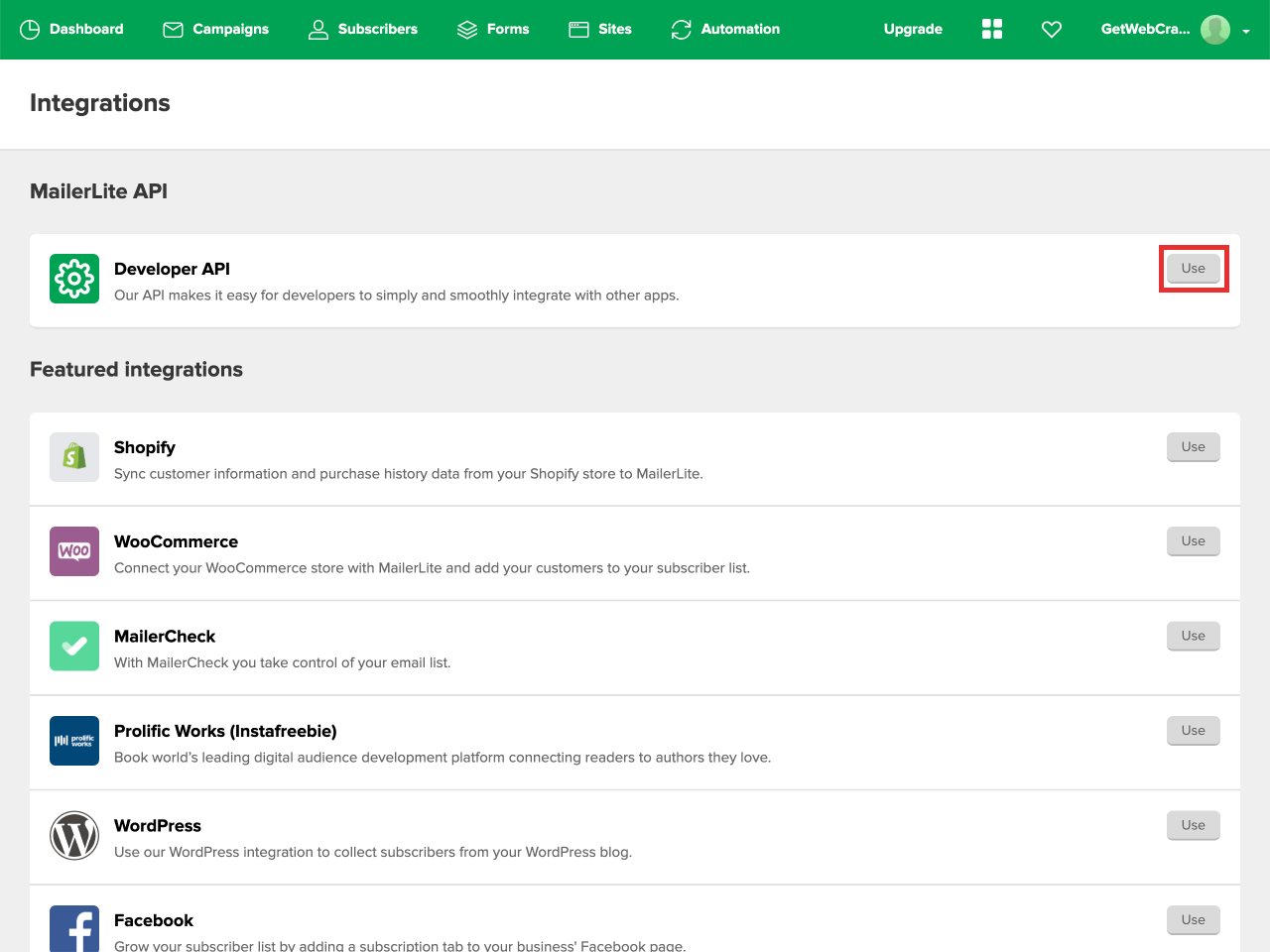Image resolution: width=1270 pixels, height=952 pixels.
Task: Go to the Dashboard menu item
Action: pyautogui.click(x=72, y=30)
